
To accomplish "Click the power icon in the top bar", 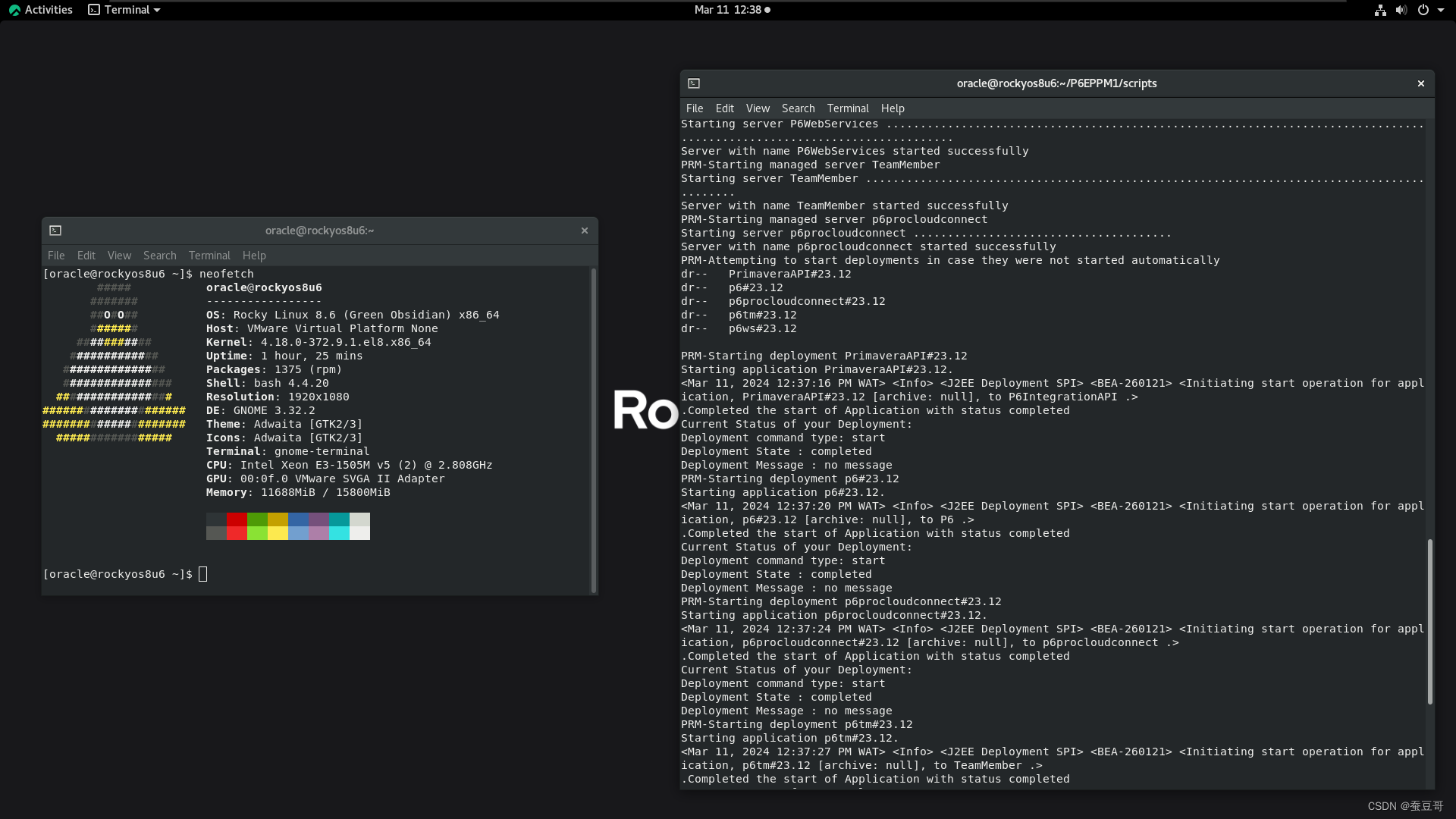I will pyautogui.click(x=1424, y=10).
